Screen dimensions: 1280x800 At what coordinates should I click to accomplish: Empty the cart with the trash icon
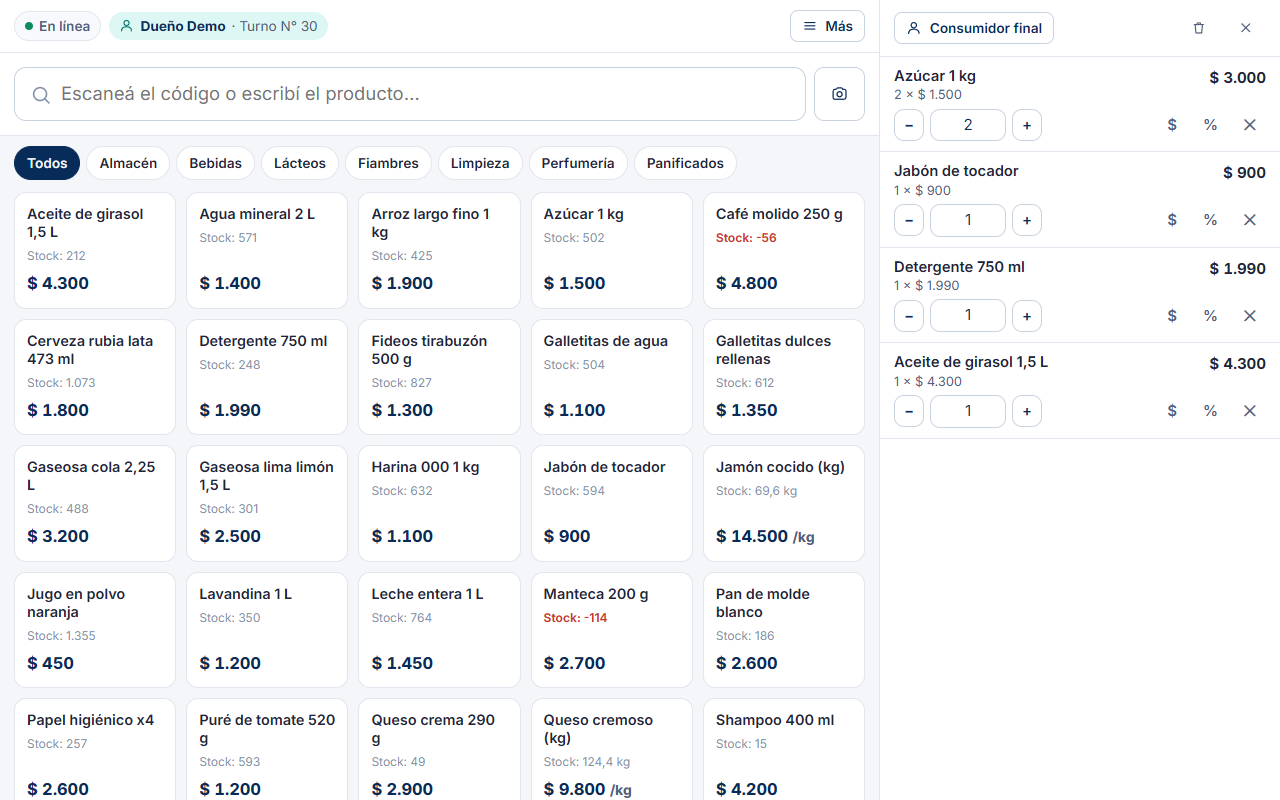1199,28
